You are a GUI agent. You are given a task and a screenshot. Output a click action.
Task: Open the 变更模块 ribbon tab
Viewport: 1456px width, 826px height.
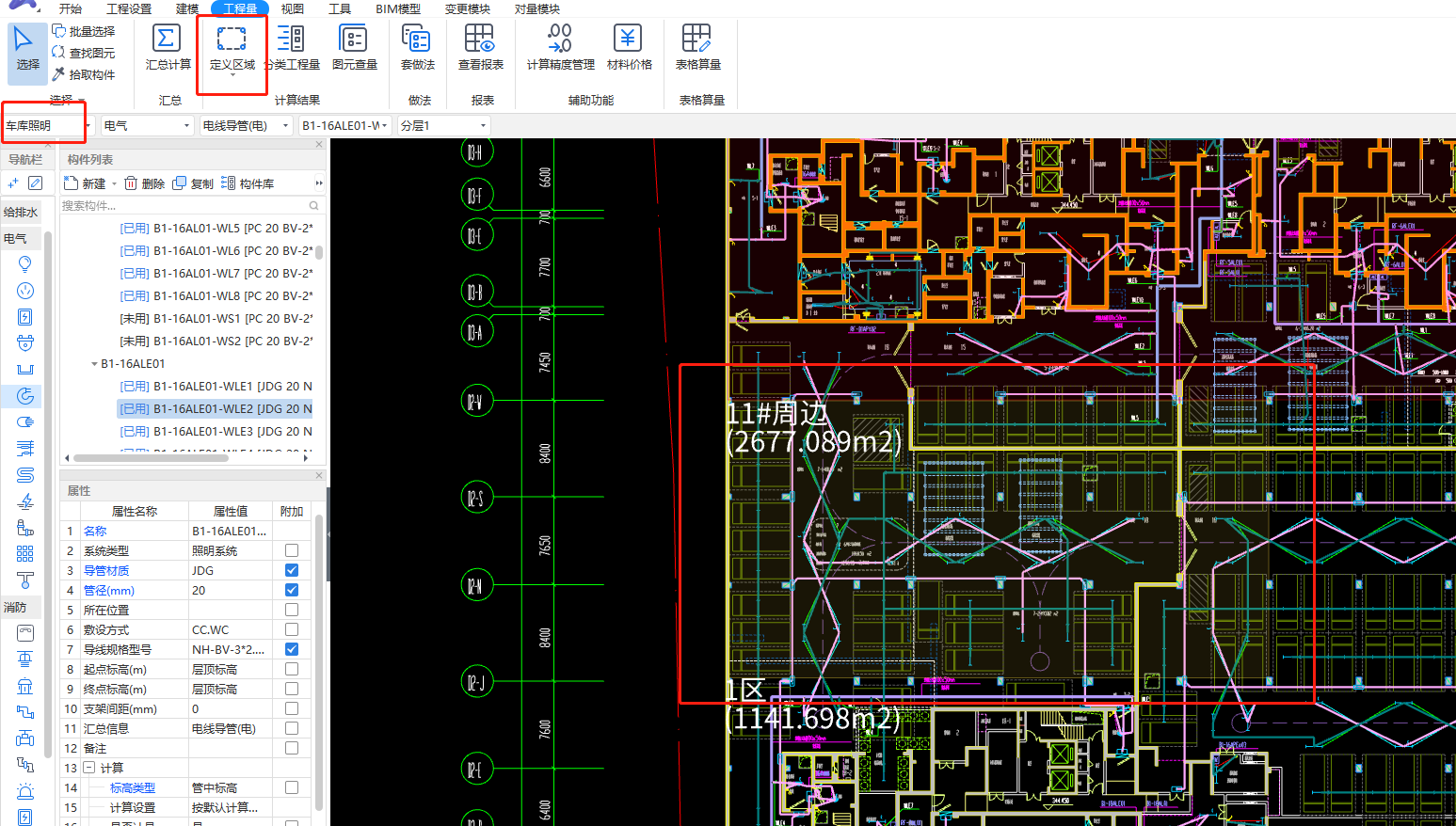pyautogui.click(x=468, y=8)
